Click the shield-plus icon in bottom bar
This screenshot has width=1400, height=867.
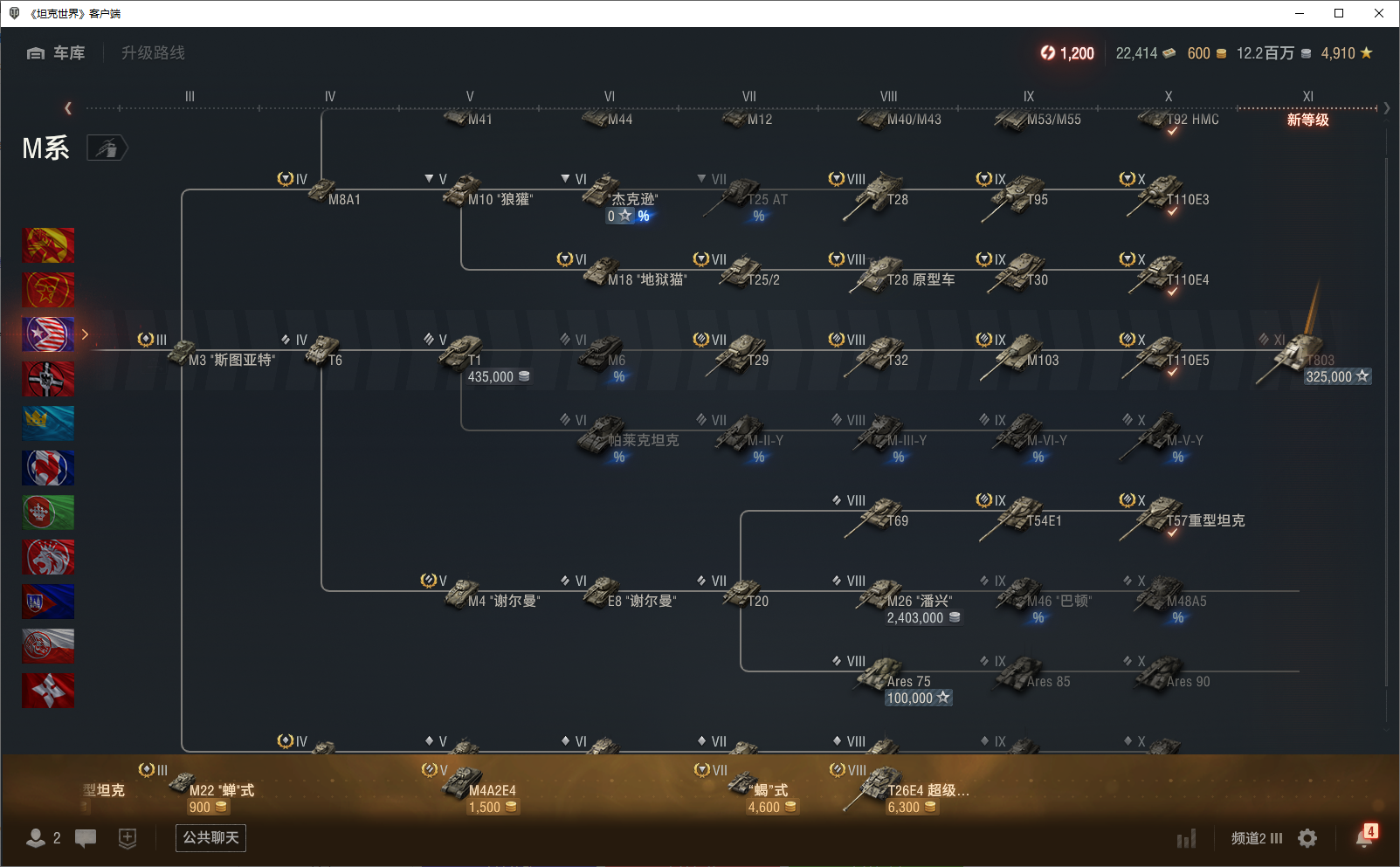coord(128,838)
